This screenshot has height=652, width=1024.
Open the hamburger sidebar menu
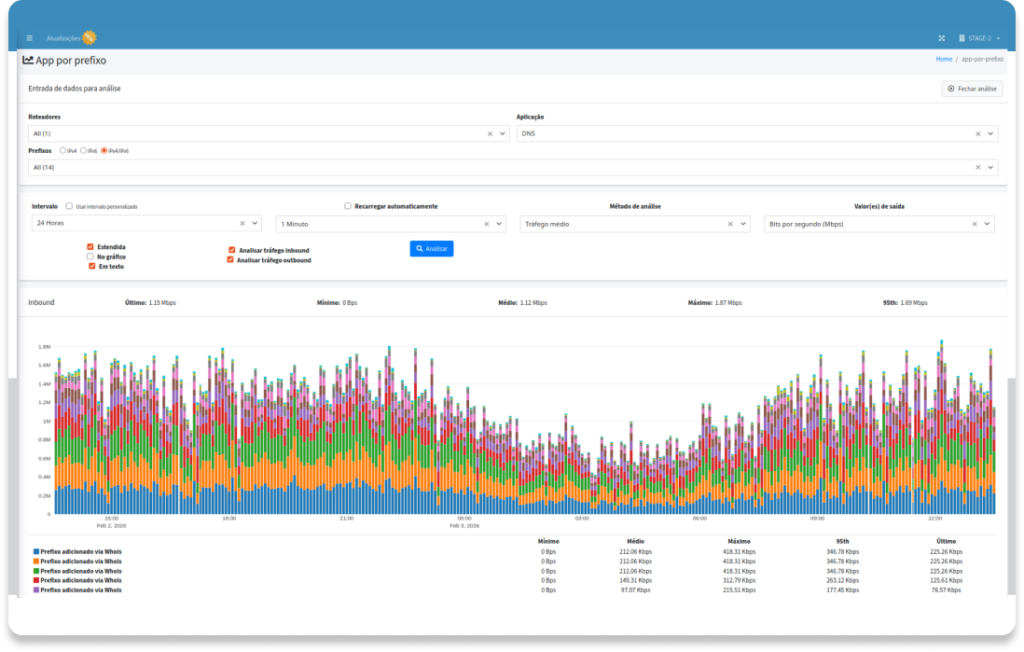29,38
